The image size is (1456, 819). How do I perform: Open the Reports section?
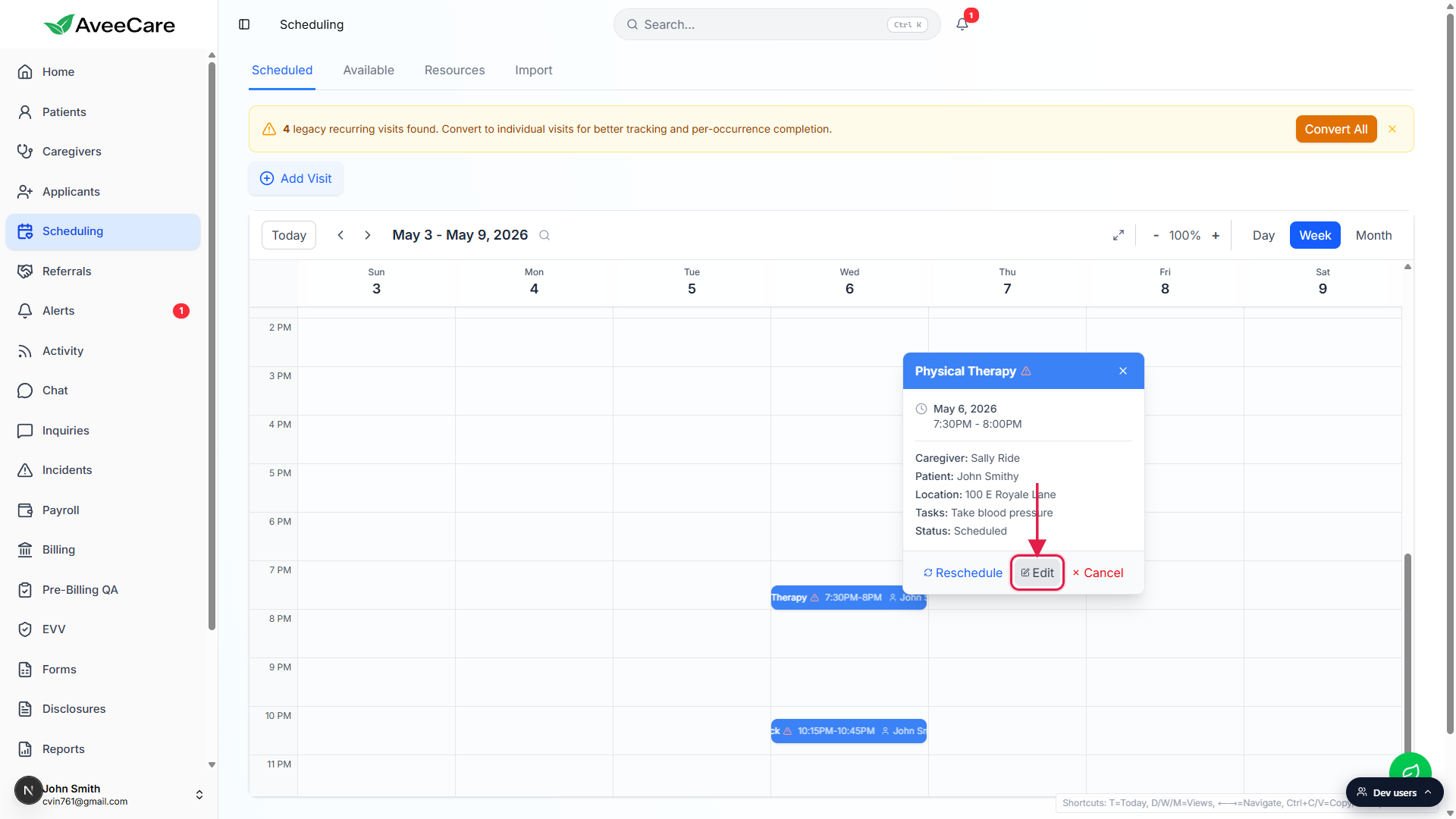pos(103,749)
